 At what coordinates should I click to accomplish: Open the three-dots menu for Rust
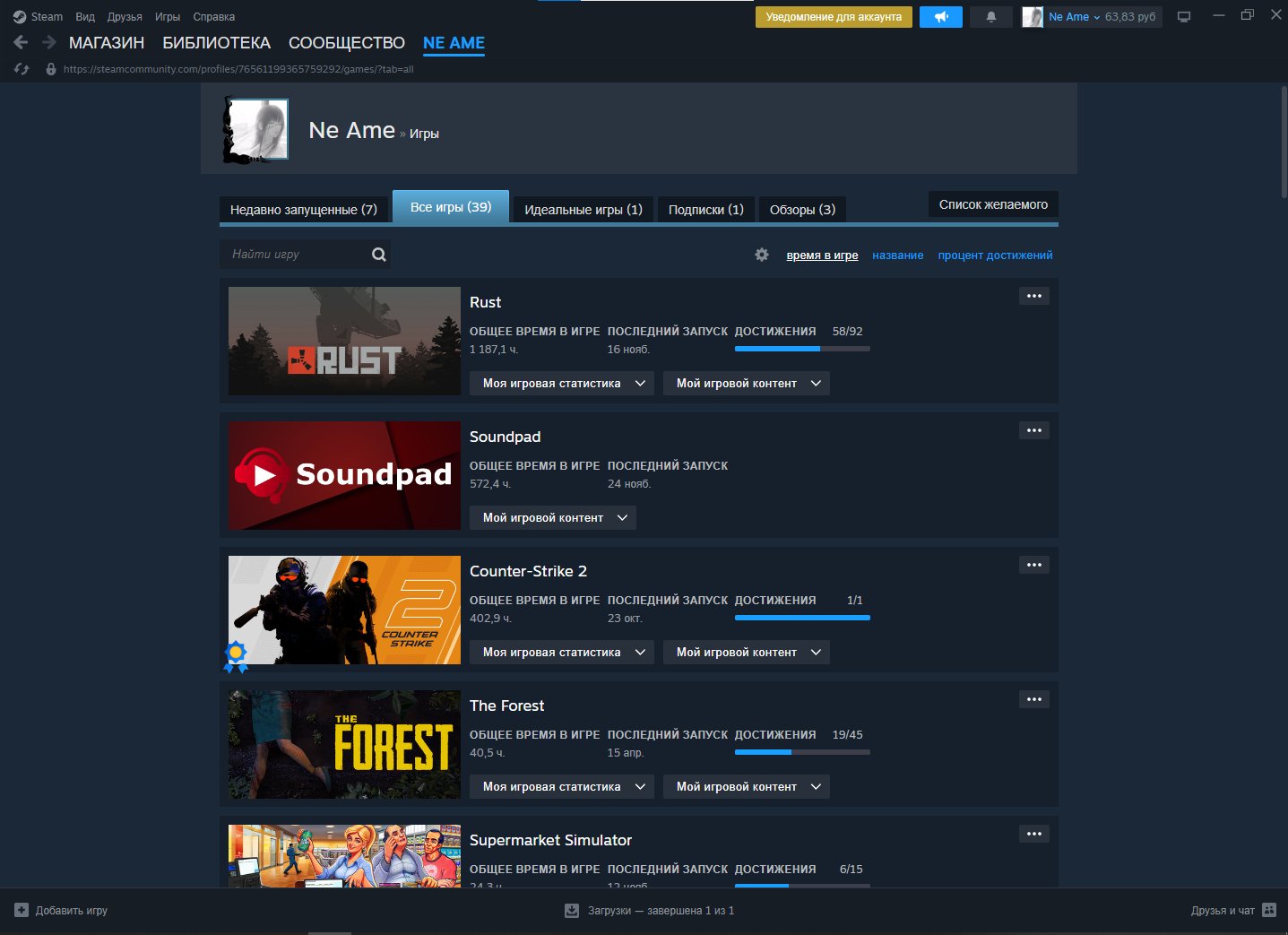(x=1034, y=296)
